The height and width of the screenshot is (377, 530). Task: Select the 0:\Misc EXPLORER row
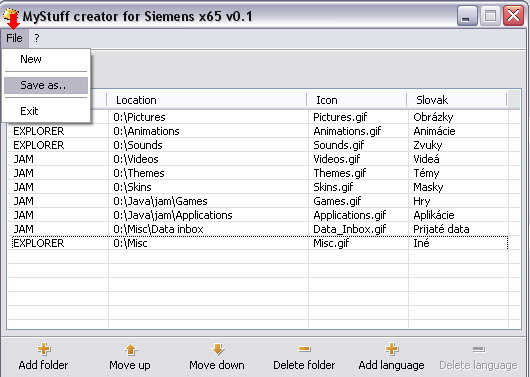260,243
